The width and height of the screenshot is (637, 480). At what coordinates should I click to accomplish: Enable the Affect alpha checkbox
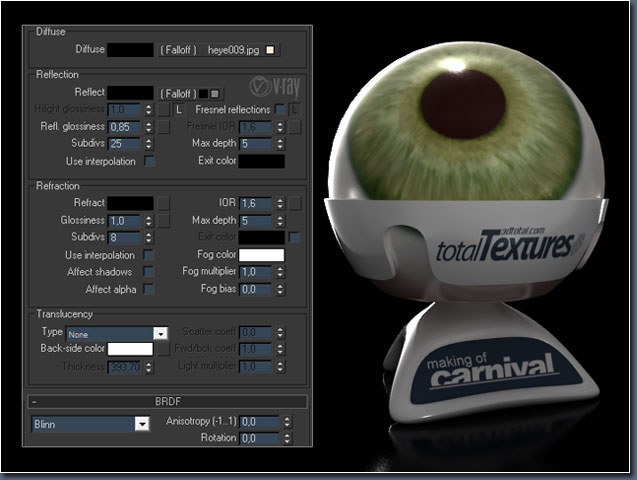(149, 289)
